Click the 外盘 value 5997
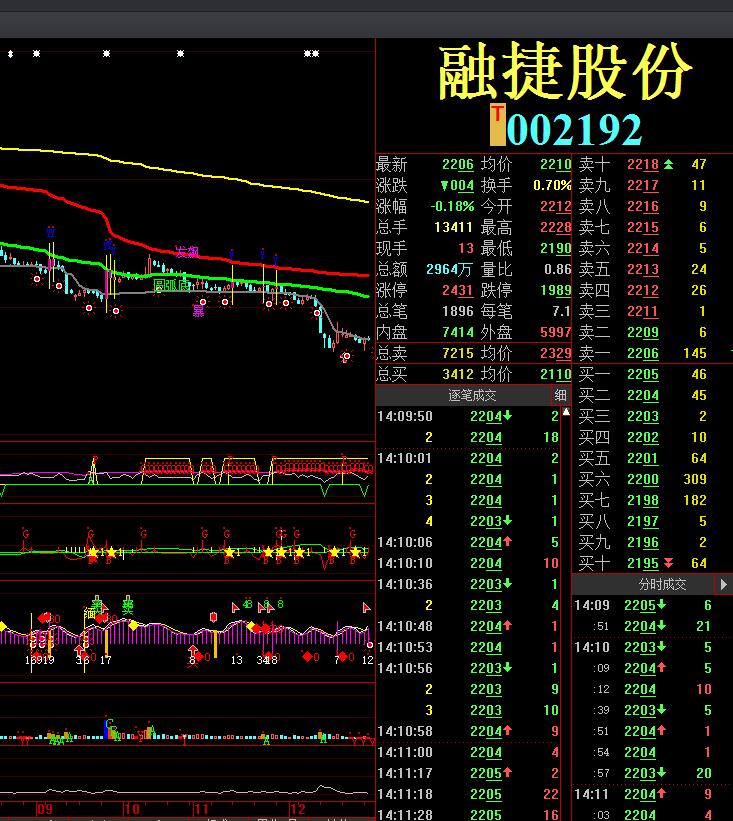Screen dimensions: 733x821 point(556,332)
